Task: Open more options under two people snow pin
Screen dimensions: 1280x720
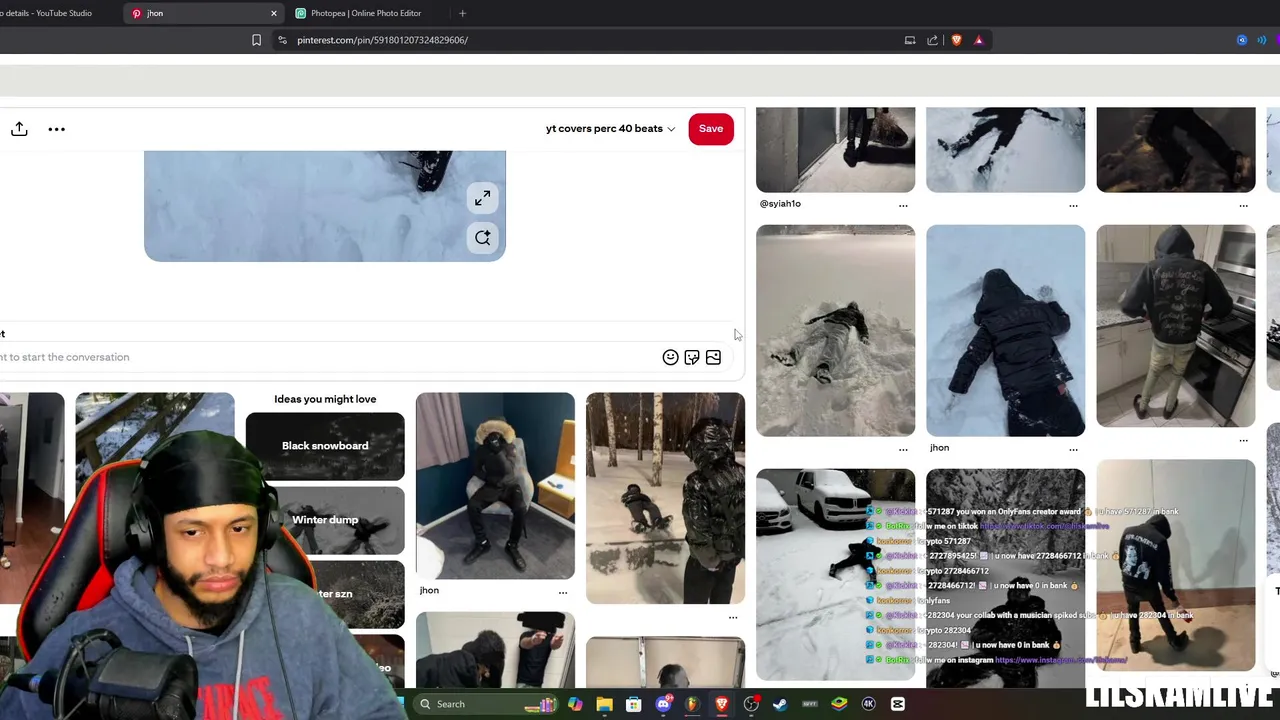Action: pyautogui.click(x=733, y=618)
